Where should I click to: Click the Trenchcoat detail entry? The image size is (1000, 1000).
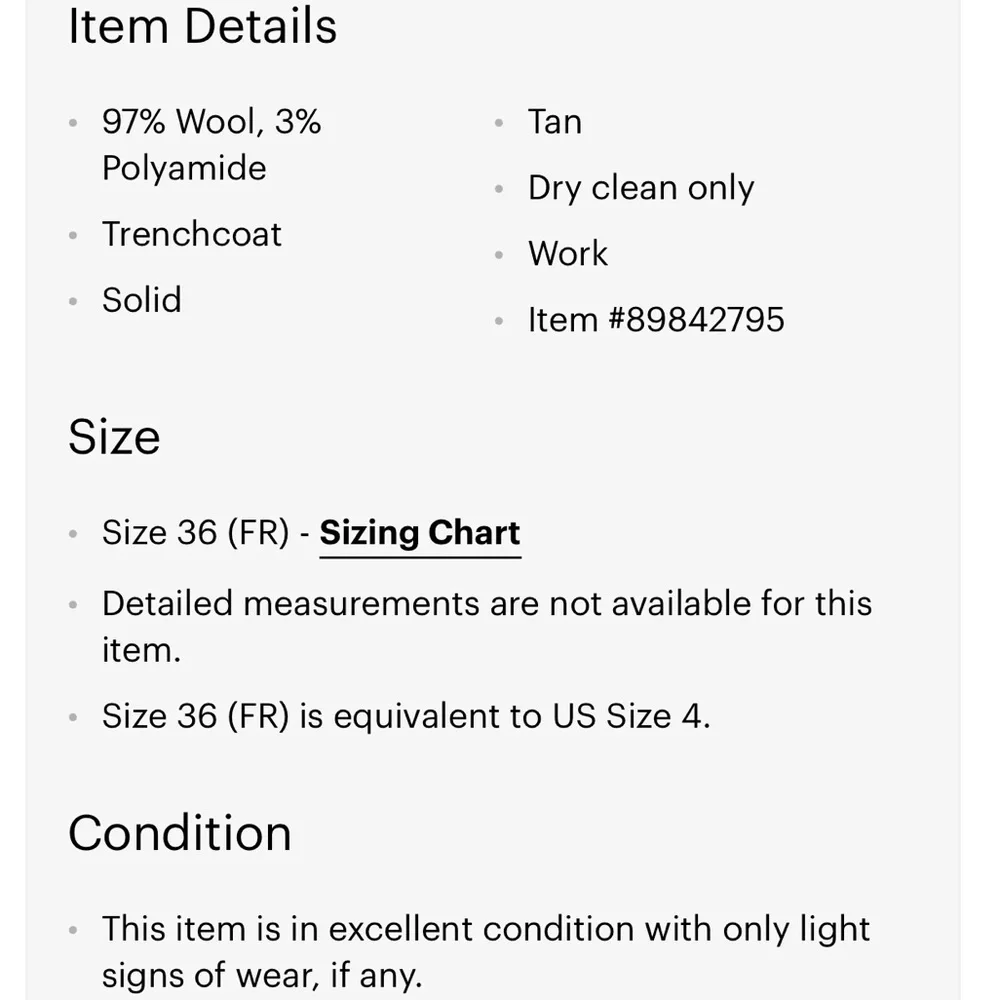pyautogui.click(x=192, y=234)
